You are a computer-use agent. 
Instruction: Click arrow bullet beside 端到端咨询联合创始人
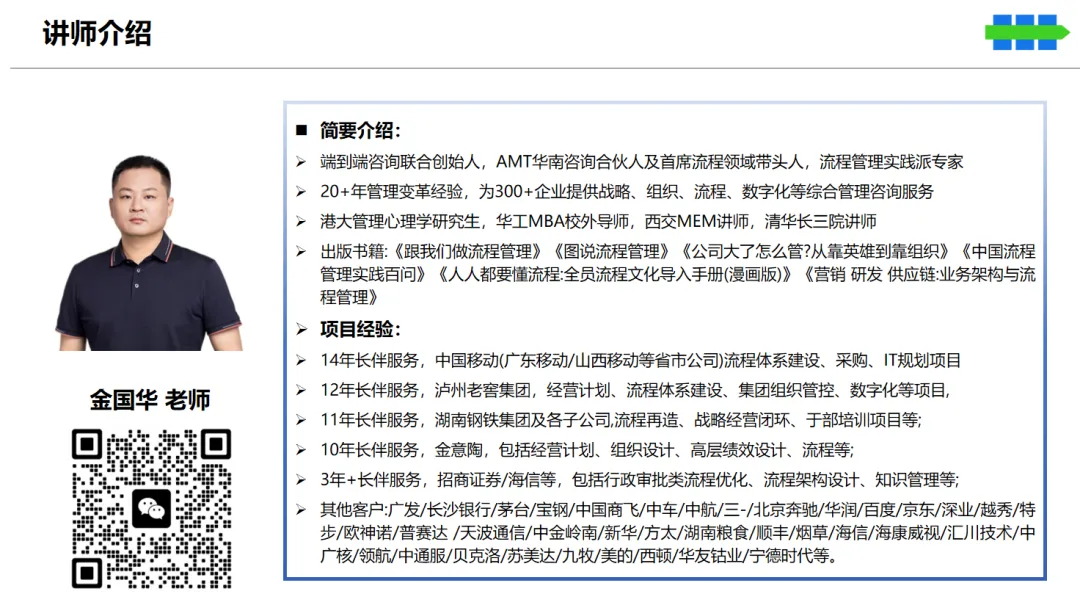[301, 162]
